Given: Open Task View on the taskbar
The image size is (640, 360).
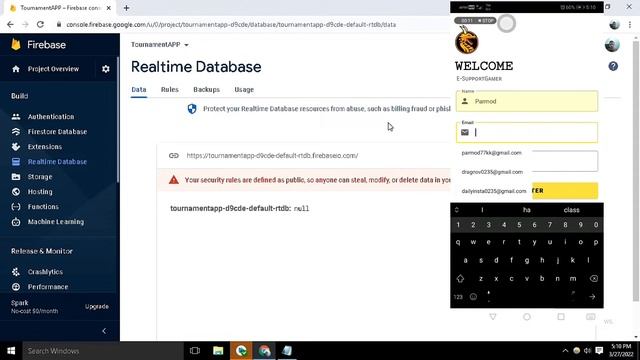Looking at the screenshot, I should click(195, 351).
